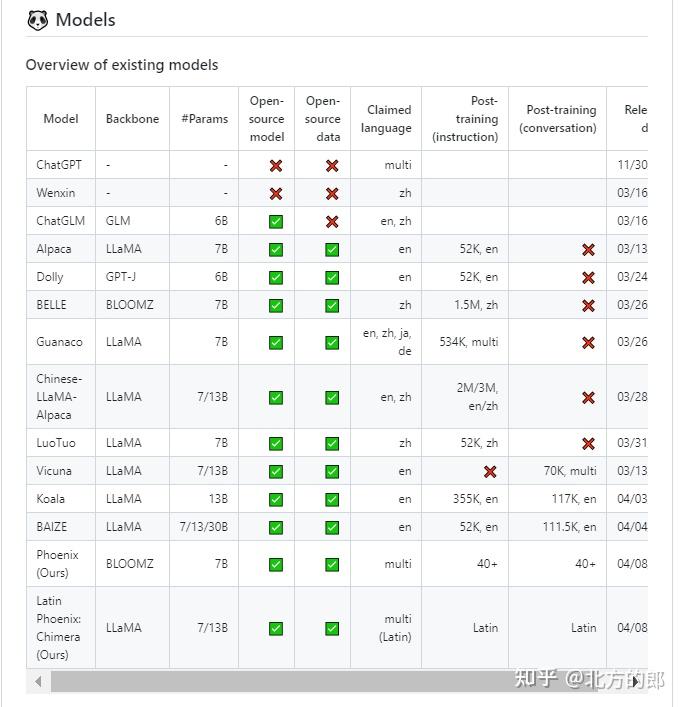Image resolution: width=682 pixels, height=707 pixels.
Task: Click red cross in Vicuna instruction column
Action: 490,472
